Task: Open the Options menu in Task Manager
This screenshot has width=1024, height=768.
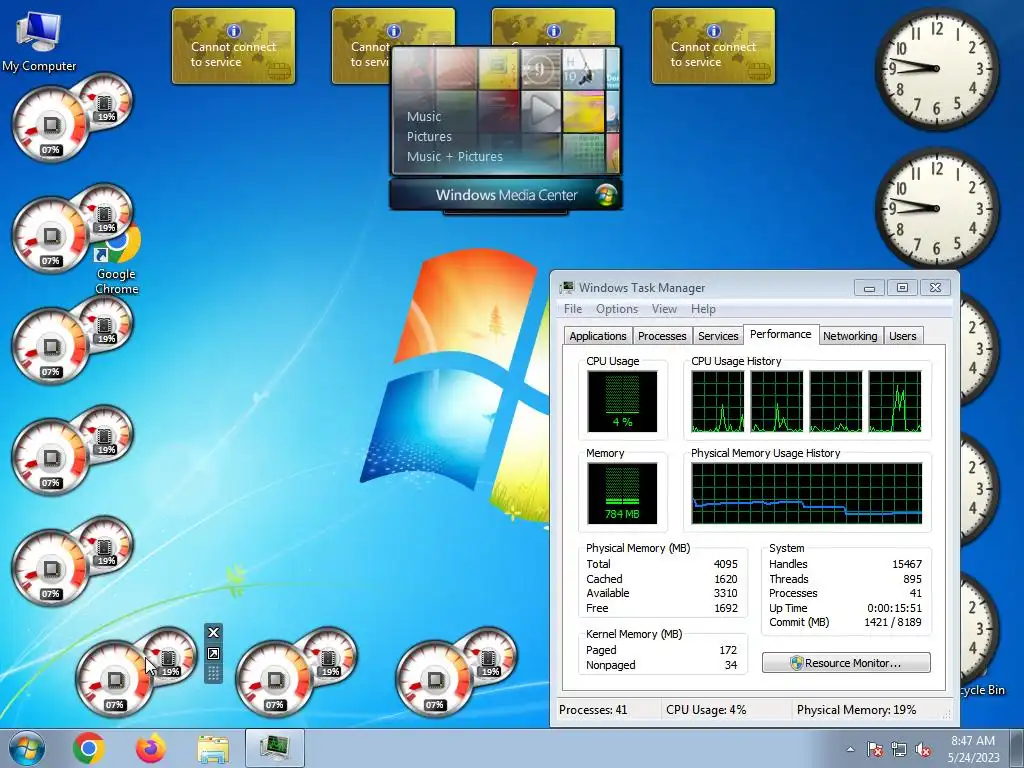Action: (616, 309)
